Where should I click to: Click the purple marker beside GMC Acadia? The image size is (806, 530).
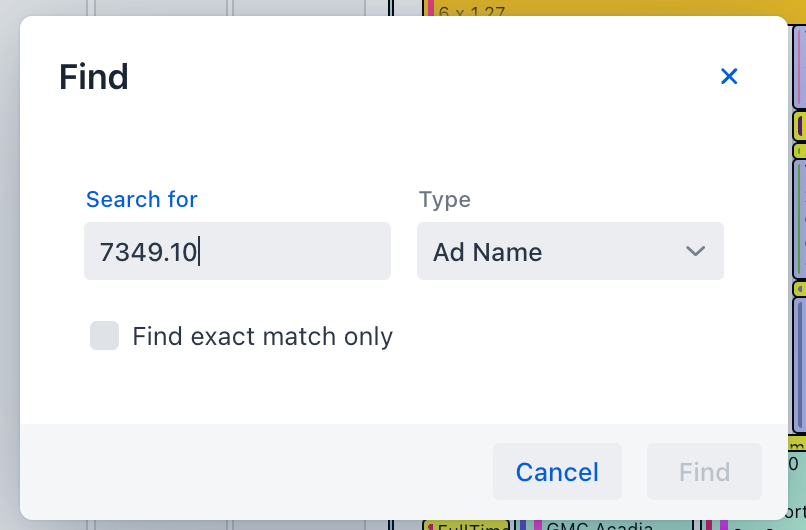click(537, 525)
